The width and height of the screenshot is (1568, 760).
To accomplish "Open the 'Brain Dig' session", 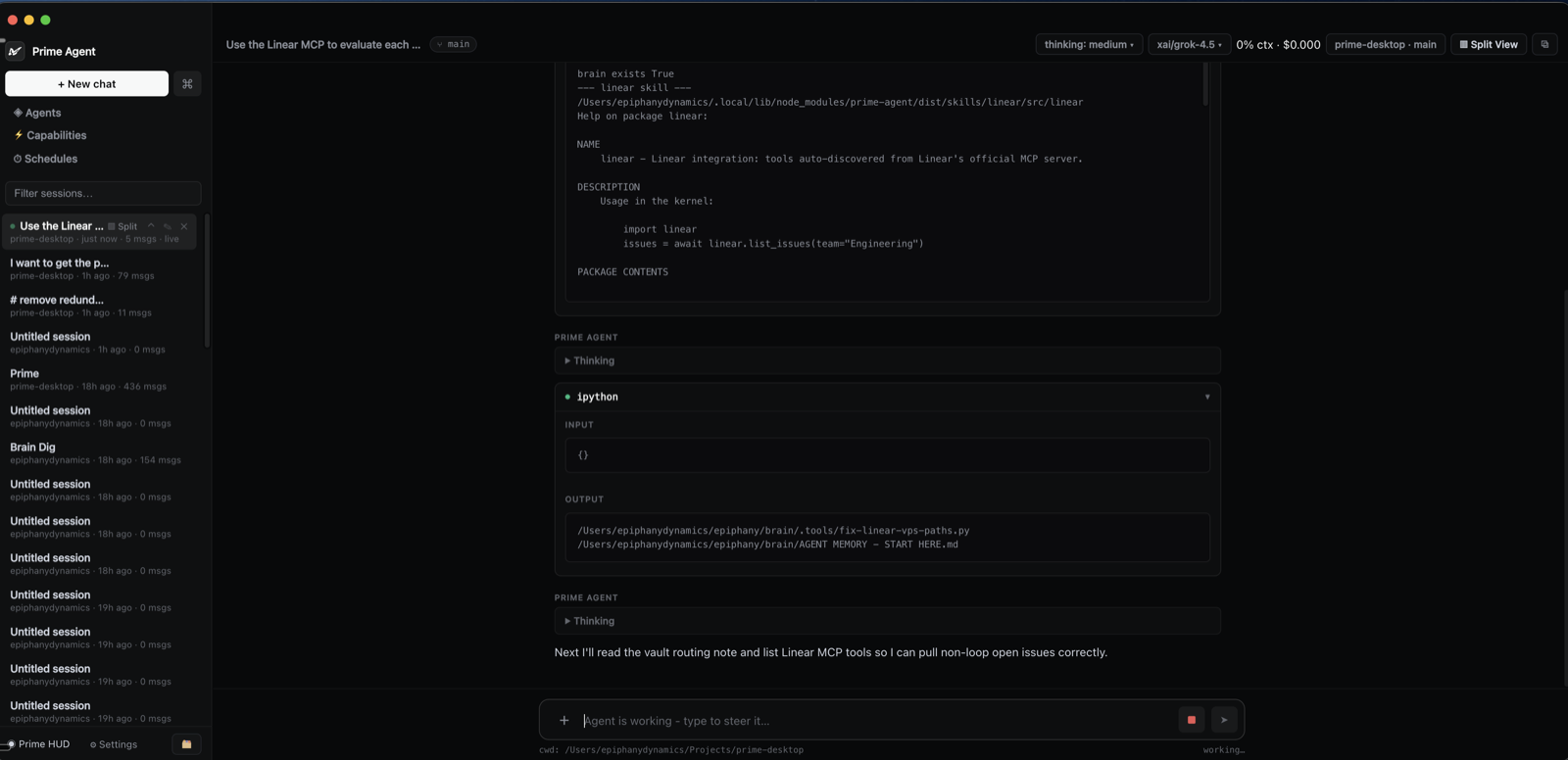I will 99,452.
